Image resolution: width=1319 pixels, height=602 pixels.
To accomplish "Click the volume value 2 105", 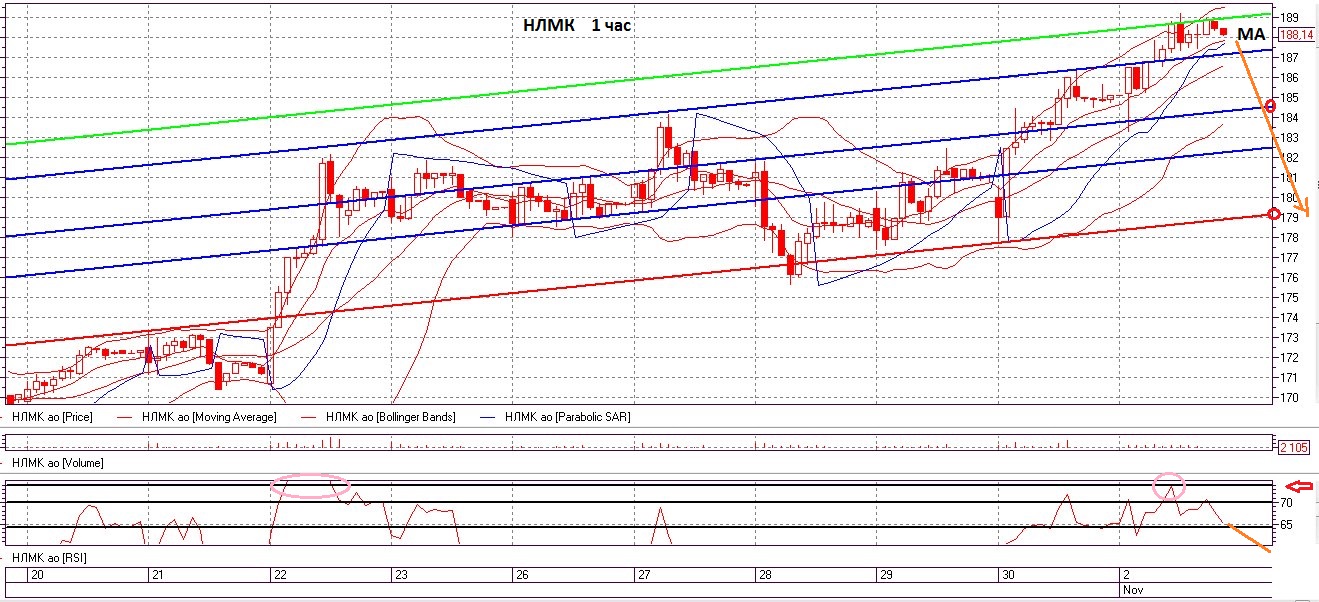I will (1296, 446).
